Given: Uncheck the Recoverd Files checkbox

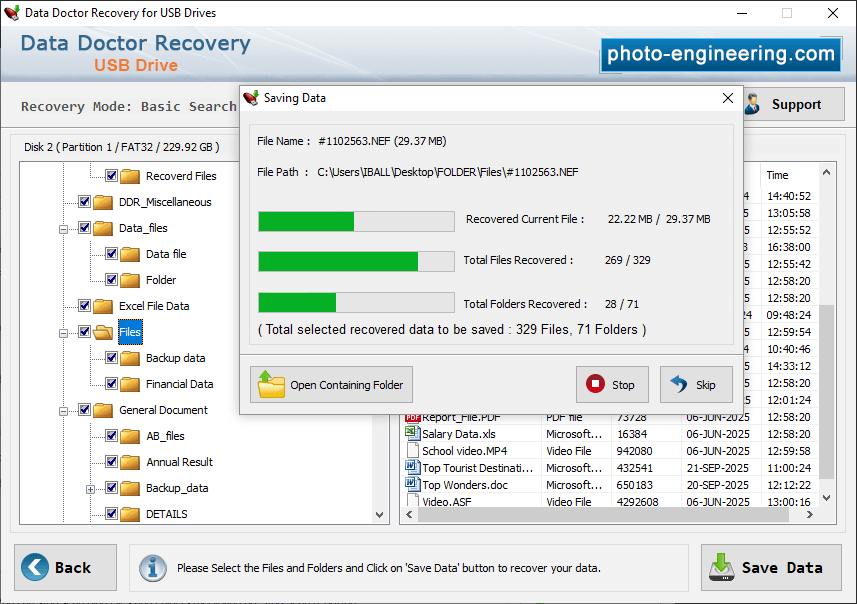Looking at the screenshot, I should click(x=111, y=176).
